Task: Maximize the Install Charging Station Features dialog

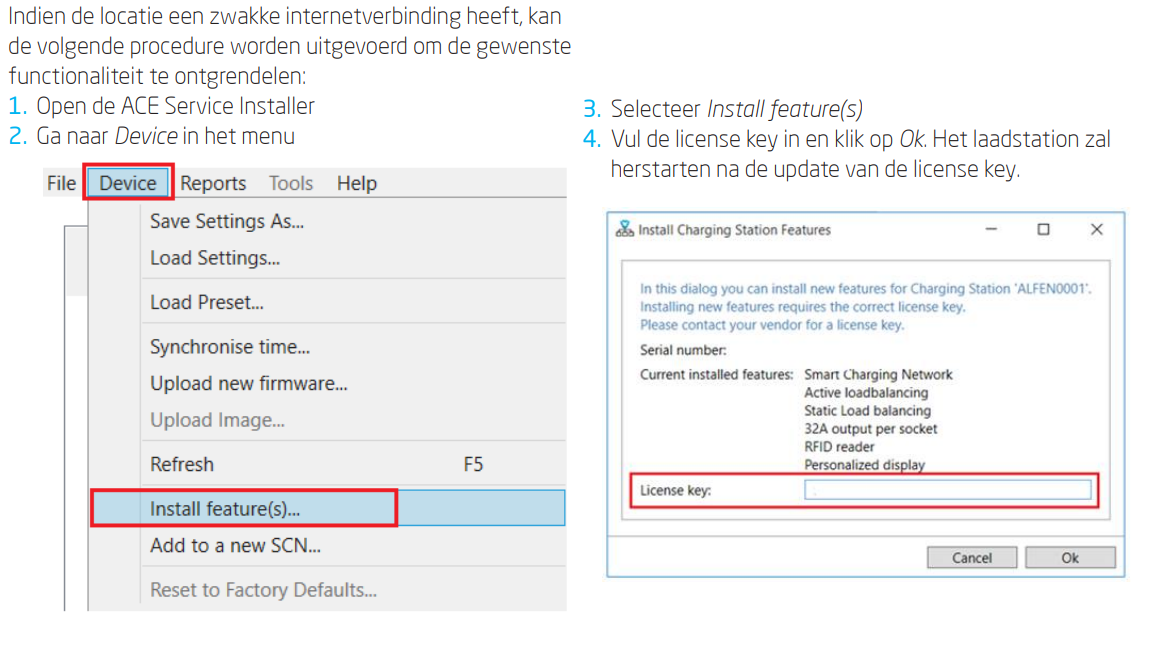Action: 1044,230
